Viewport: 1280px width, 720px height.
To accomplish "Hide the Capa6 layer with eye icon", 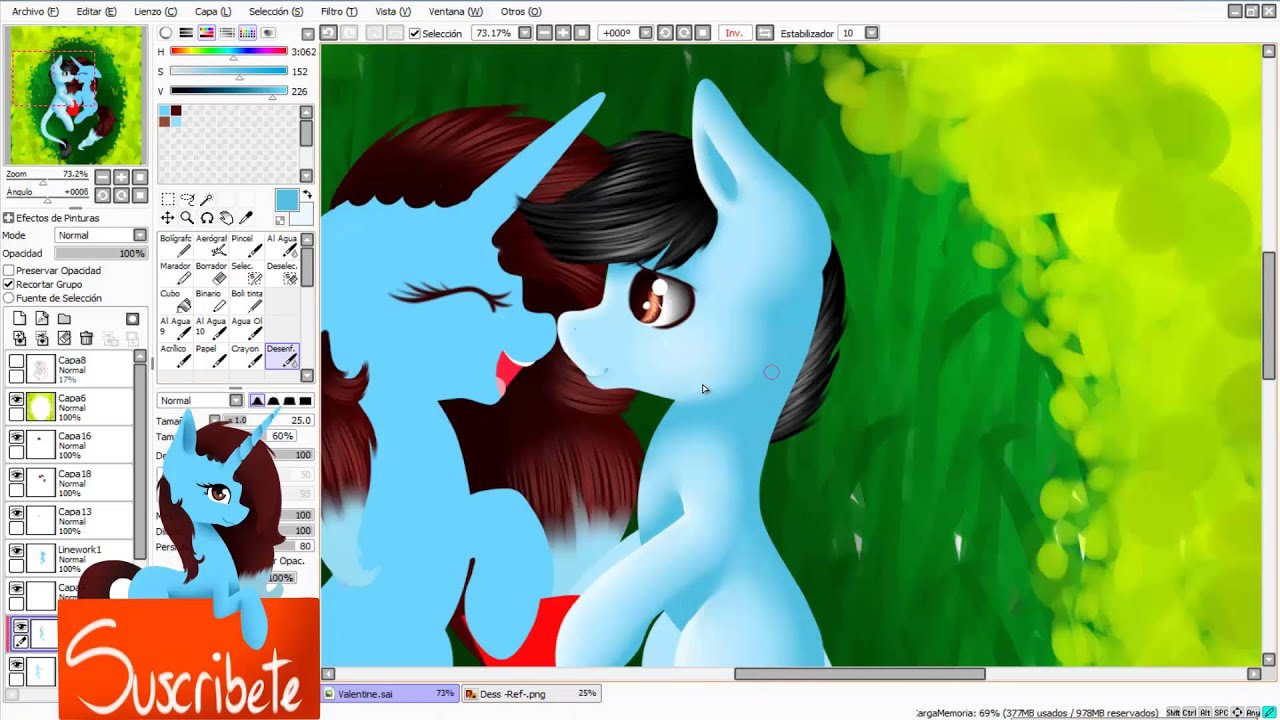I will (x=16, y=399).
